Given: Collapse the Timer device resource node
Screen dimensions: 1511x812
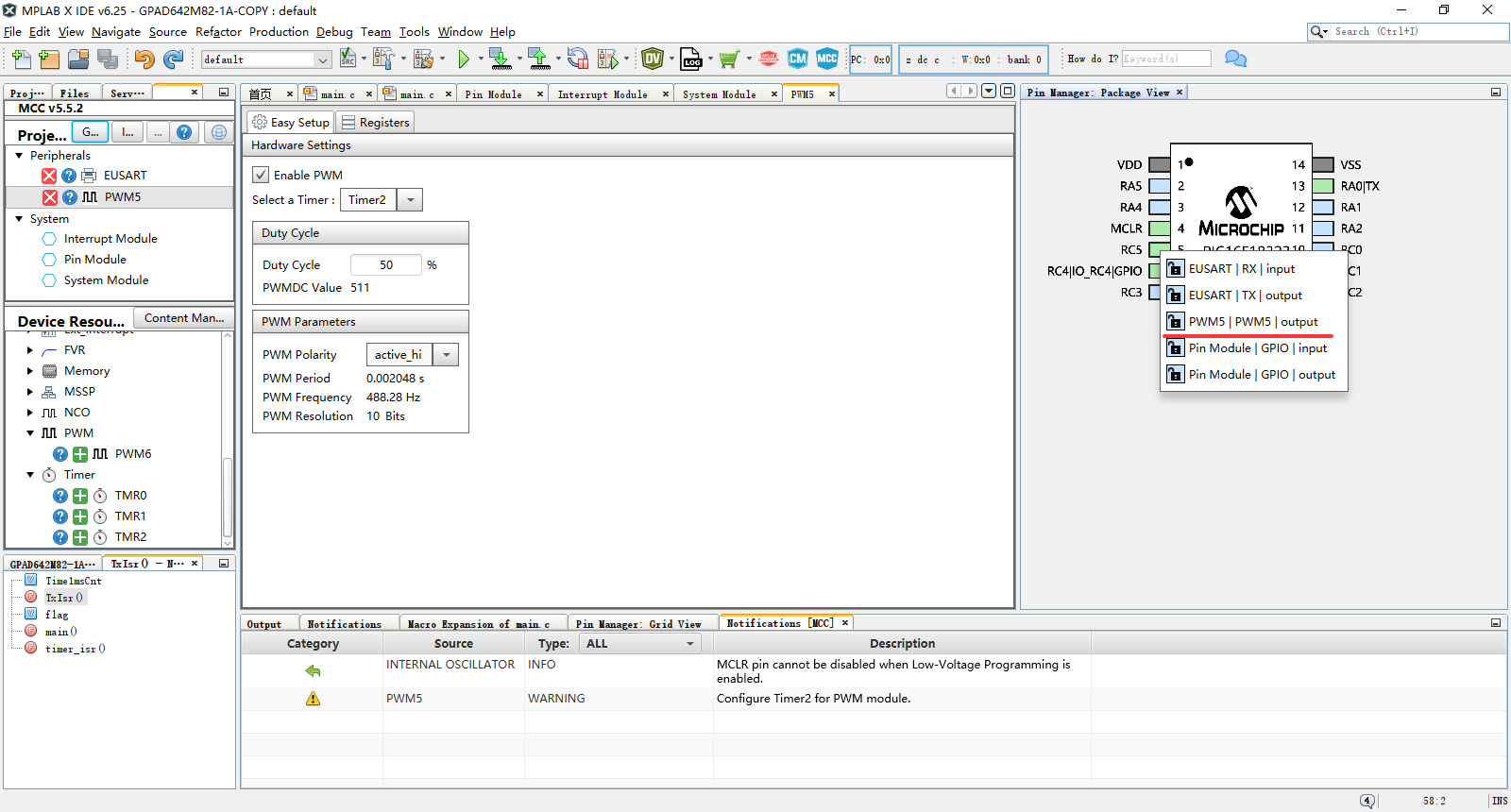Looking at the screenshot, I should (x=30, y=475).
